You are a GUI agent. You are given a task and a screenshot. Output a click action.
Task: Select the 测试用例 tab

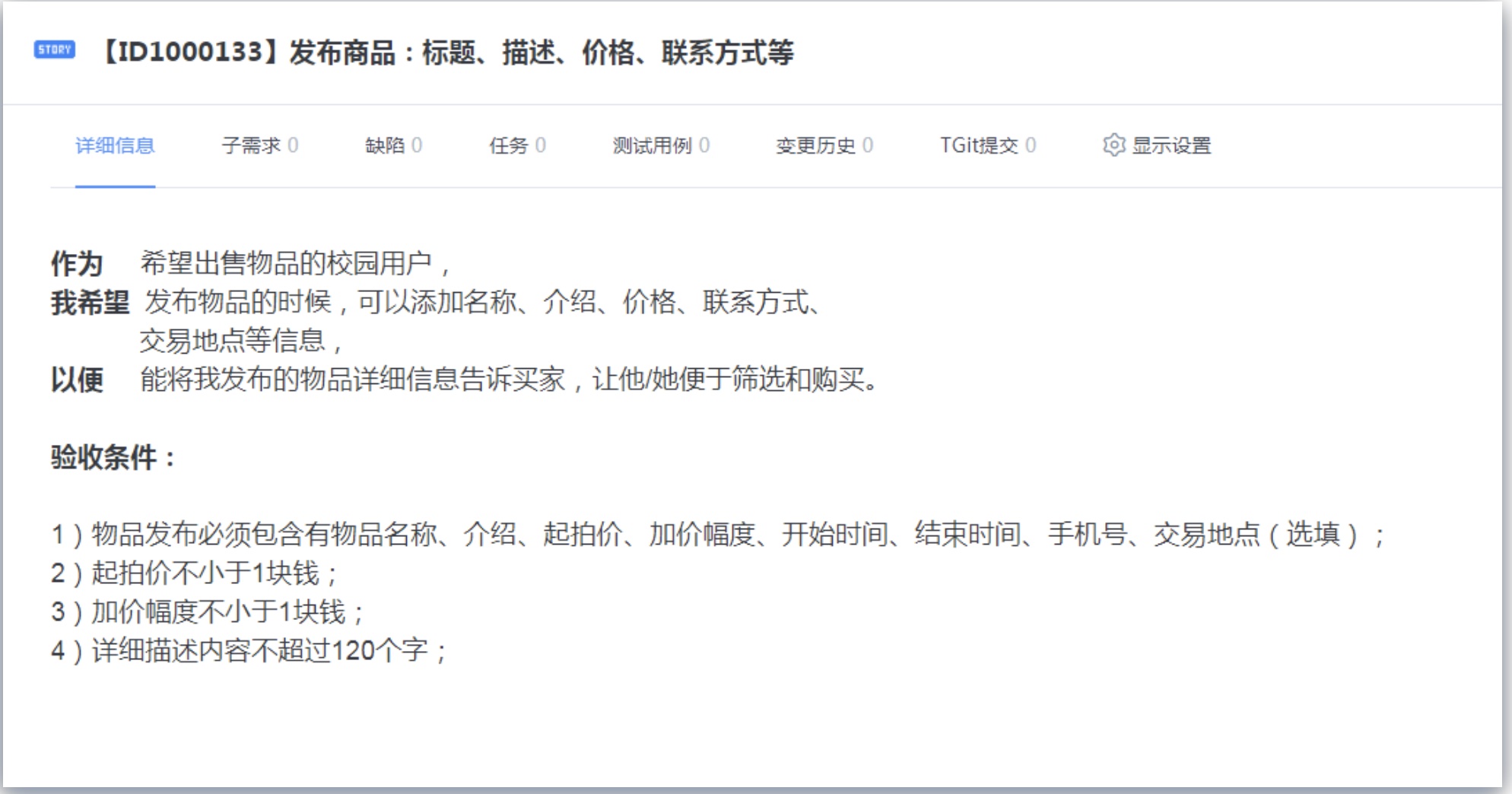(x=661, y=145)
